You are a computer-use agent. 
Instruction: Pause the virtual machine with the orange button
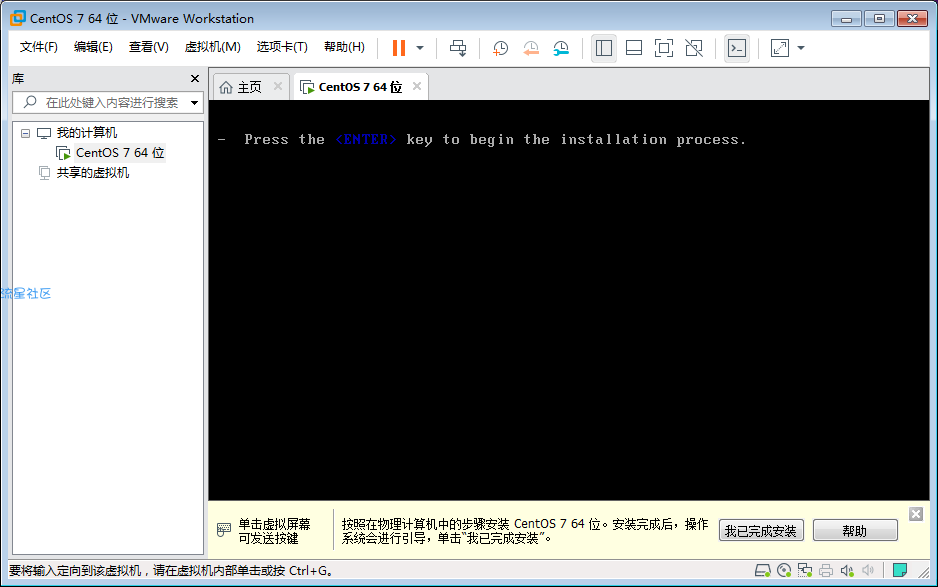398,48
